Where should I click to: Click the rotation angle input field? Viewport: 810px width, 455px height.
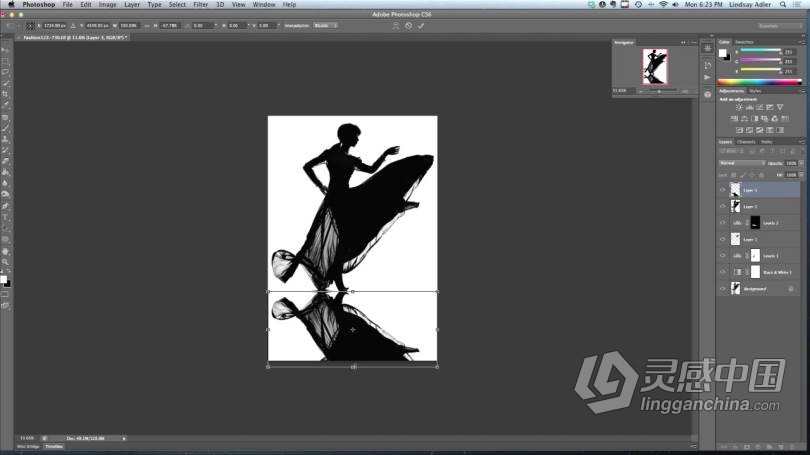tap(202, 25)
